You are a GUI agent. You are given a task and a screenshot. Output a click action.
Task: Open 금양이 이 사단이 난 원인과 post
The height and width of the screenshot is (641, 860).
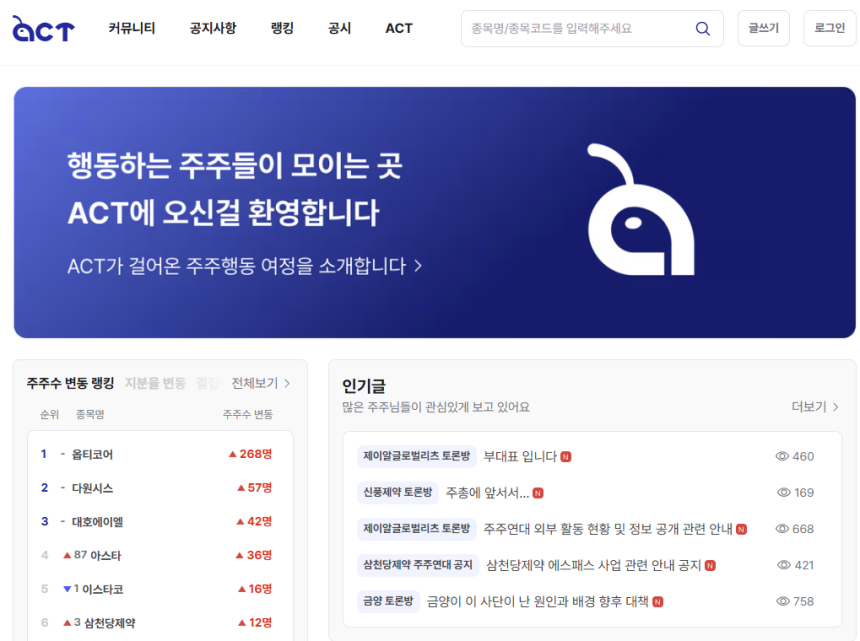pos(538,602)
